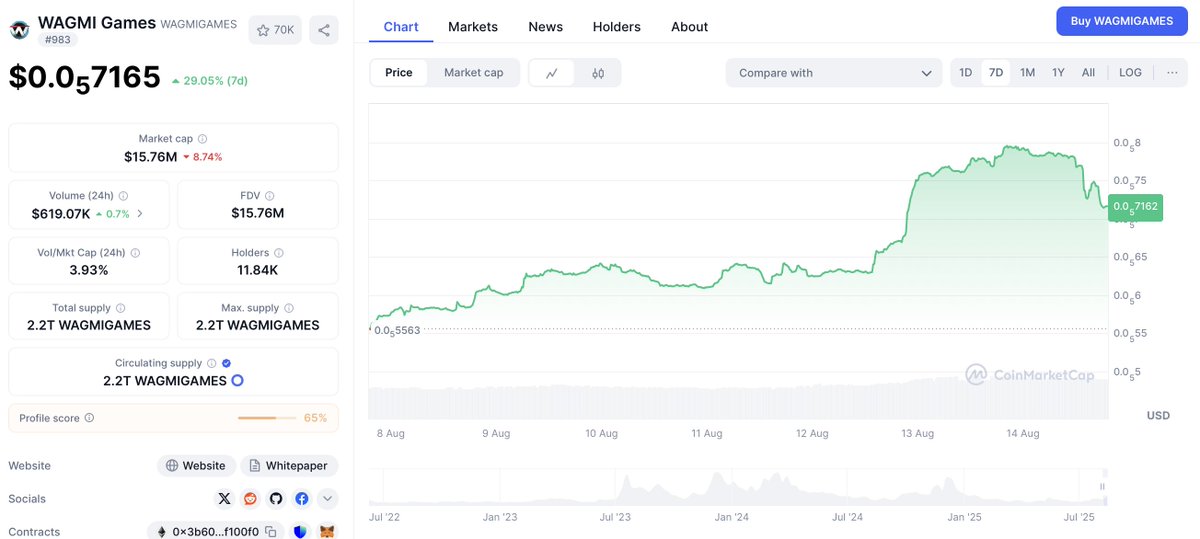Screen dimensions: 1200x539
Task: Open the Markets tab
Action: (x=473, y=27)
